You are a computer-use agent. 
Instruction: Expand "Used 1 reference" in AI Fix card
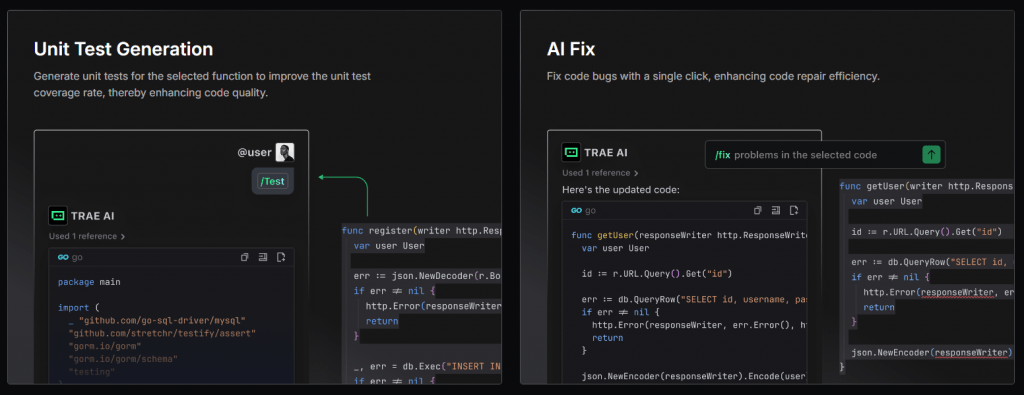(x=600, y=173)
